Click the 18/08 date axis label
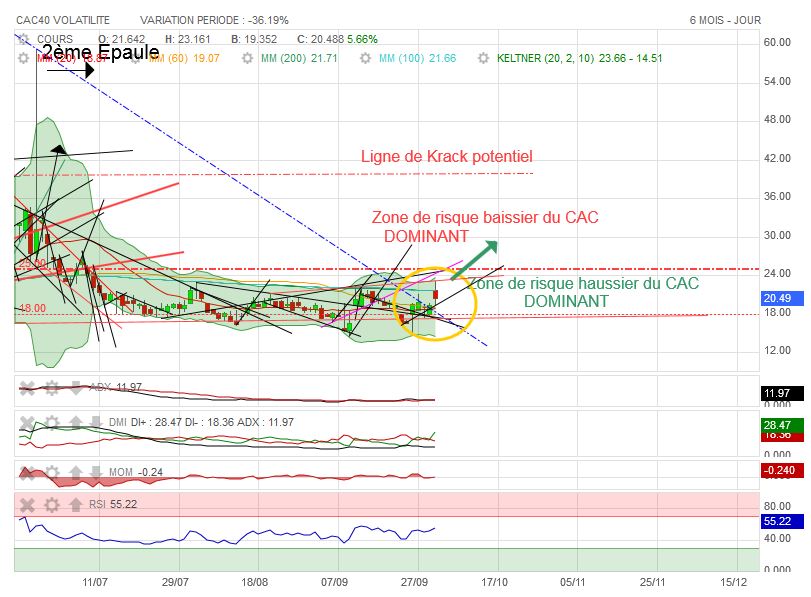Screen dimensions: 811x597 pos(254,582)
